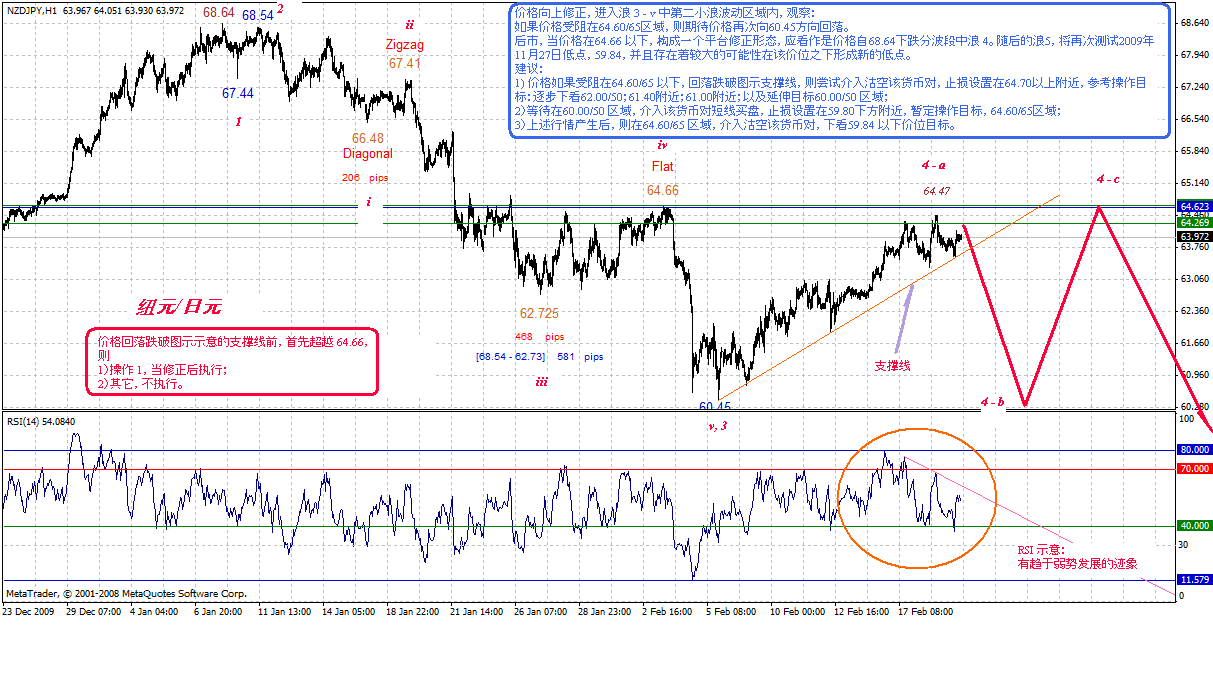The height and width of the screenshot is (690, 1213).
Task: Select the Zigzag wave label
Action: click(x=406, y=45)
